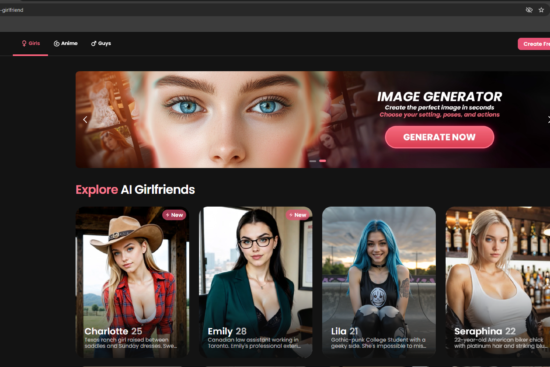The height and width of the screenshot is (367, 550).
Task: Select the Girls tab
Action: point(31,44)
